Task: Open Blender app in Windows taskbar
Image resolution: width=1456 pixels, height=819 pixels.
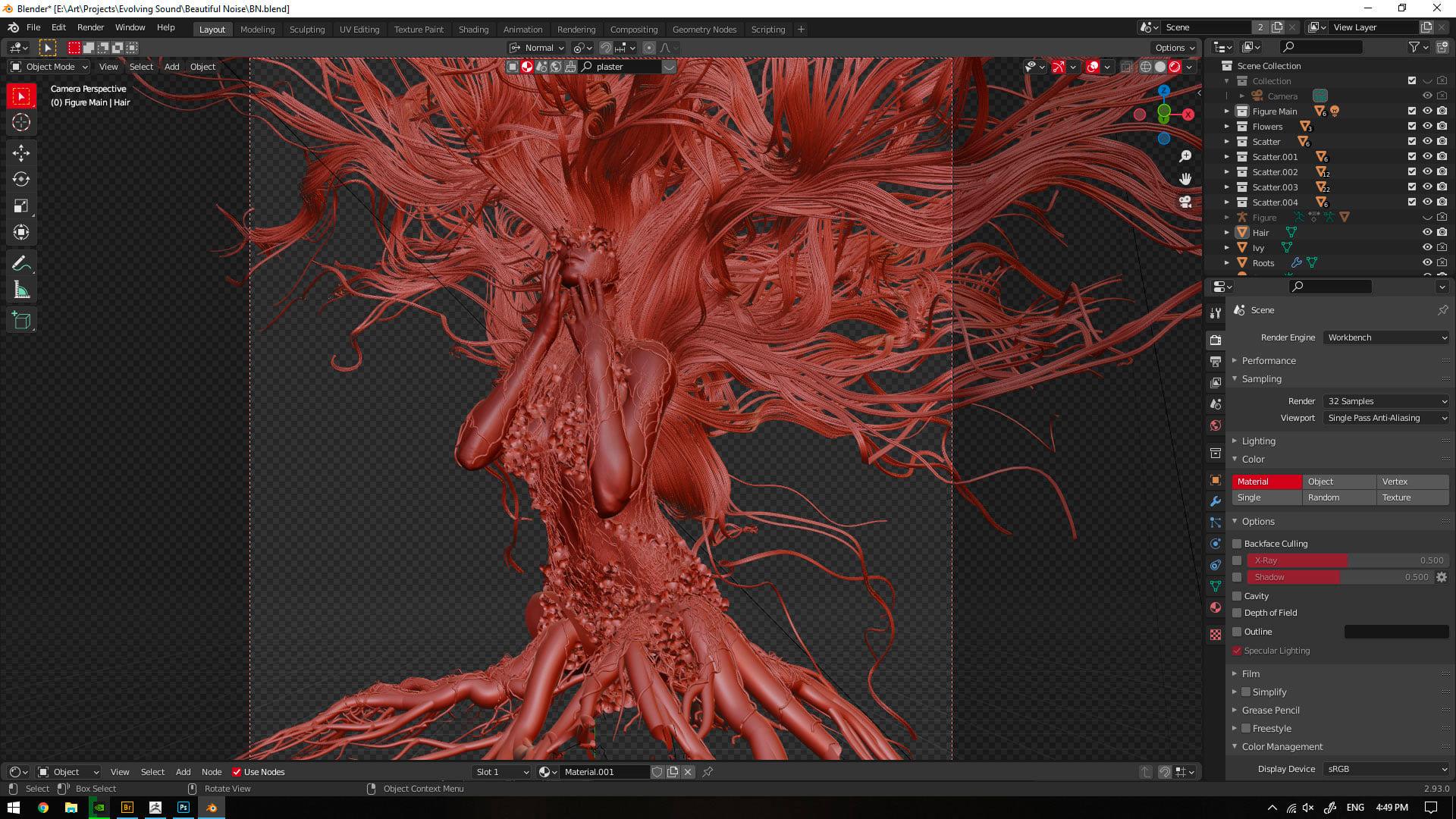Action: click(x=212, y=808)
